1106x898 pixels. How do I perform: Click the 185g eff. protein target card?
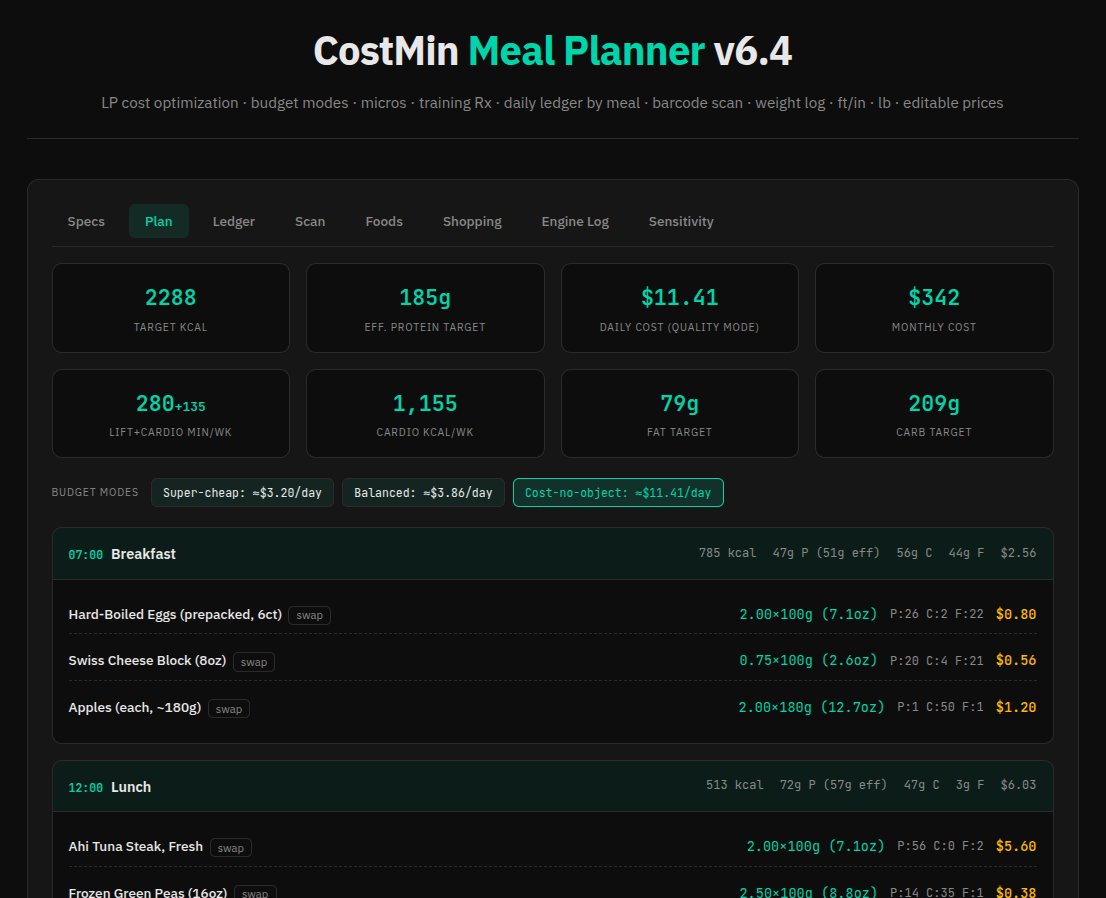425,308
